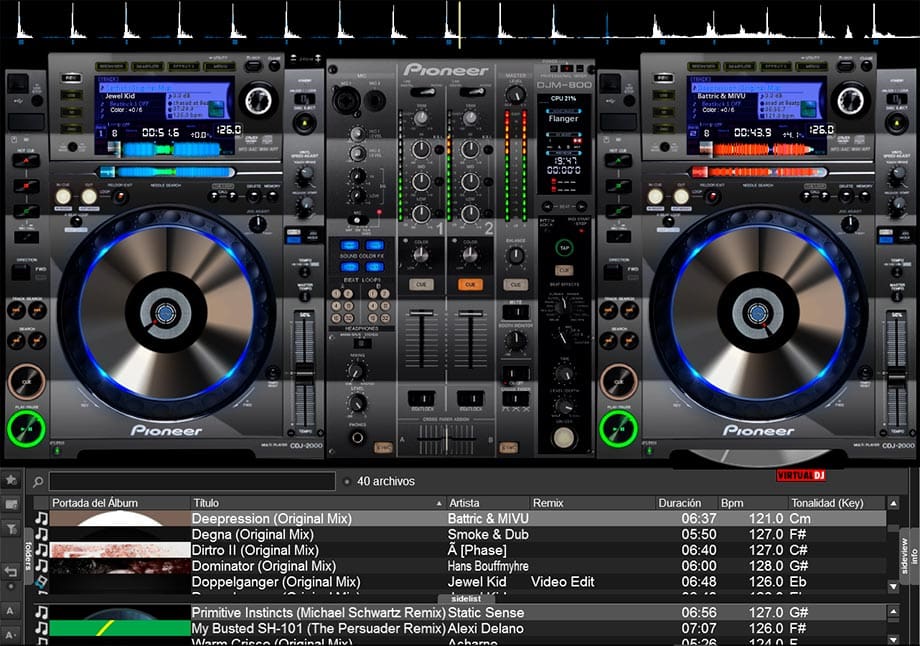This screenshot has width=920, height=646.
Task: Toggle the Master CUE button
Action: point(515,285)
